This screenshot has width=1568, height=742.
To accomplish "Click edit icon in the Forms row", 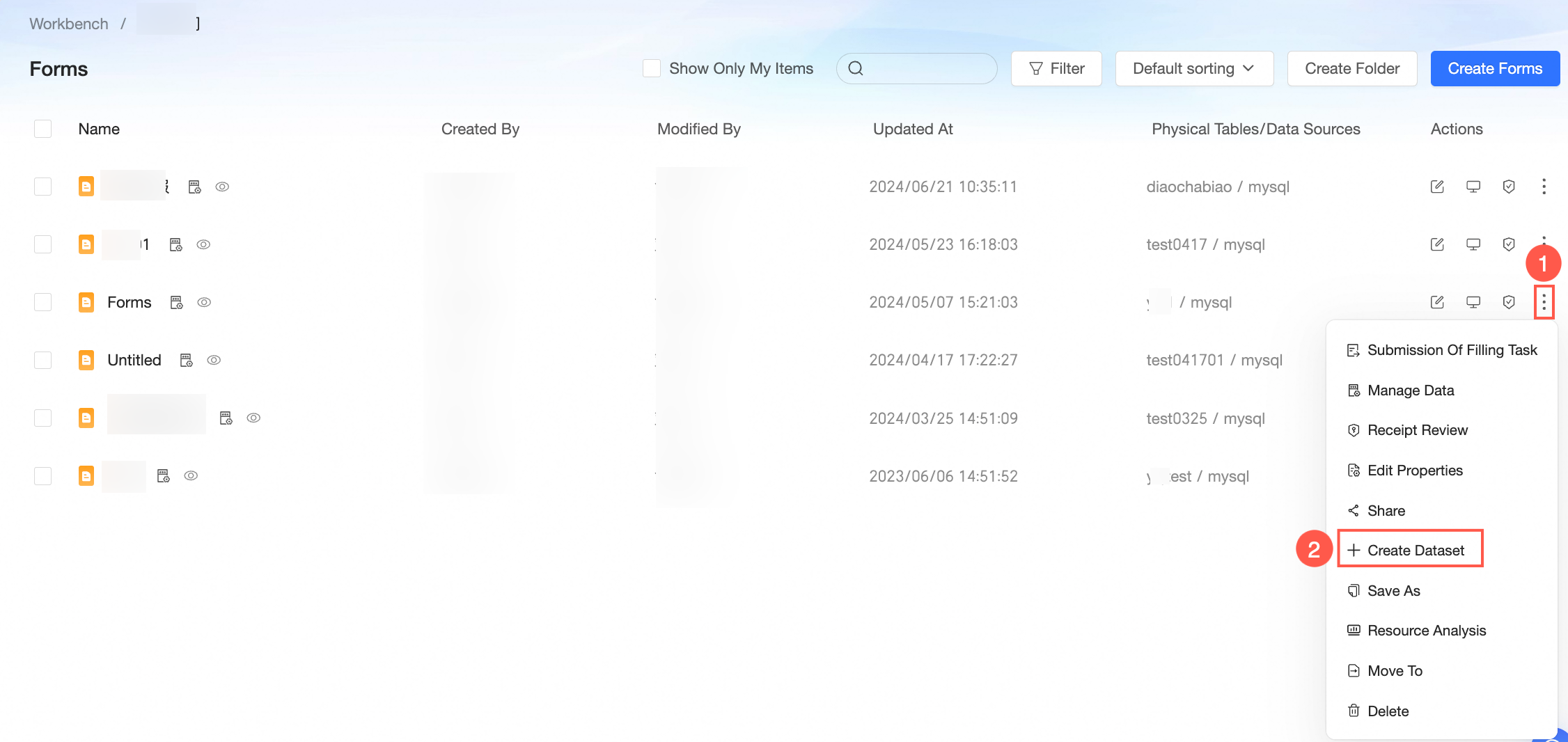I will pos(1437,302).
